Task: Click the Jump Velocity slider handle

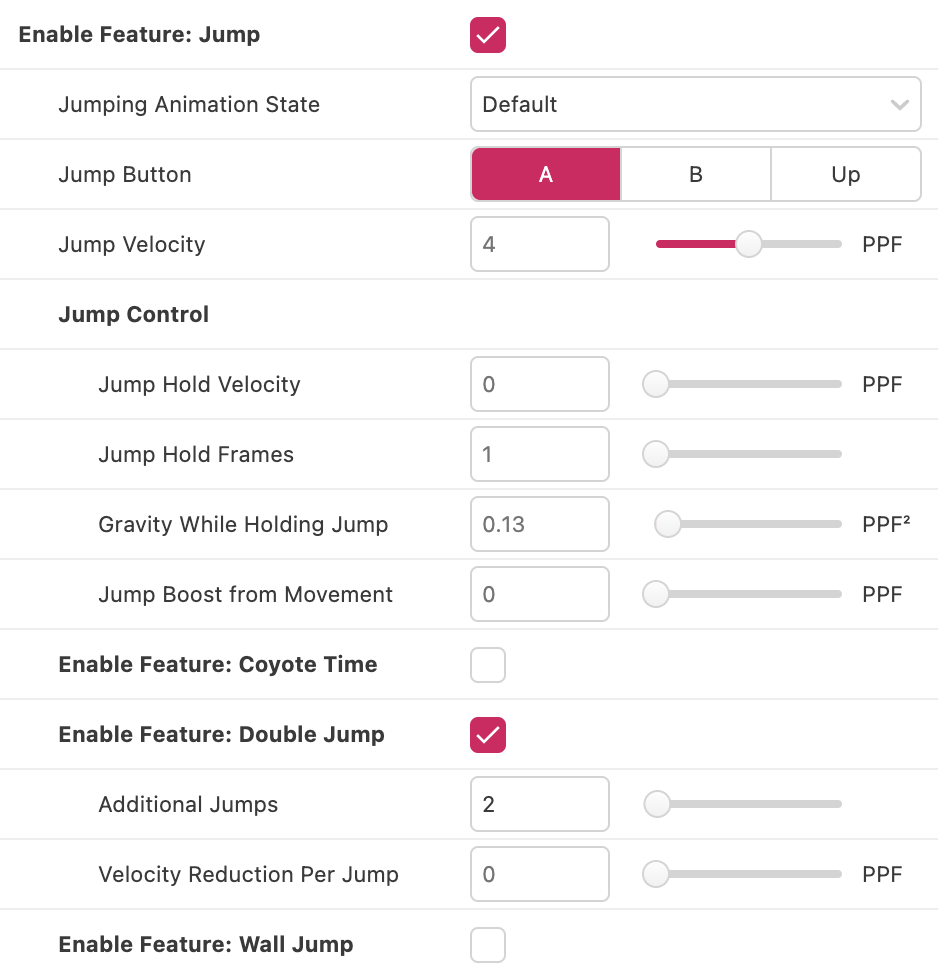Action: (748, 245)
